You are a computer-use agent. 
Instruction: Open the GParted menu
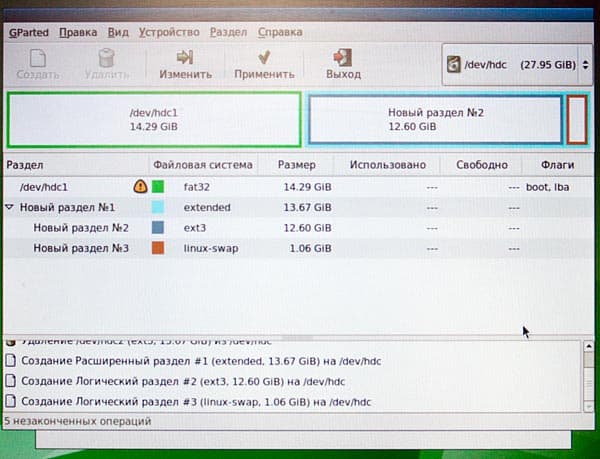point(29,33)
